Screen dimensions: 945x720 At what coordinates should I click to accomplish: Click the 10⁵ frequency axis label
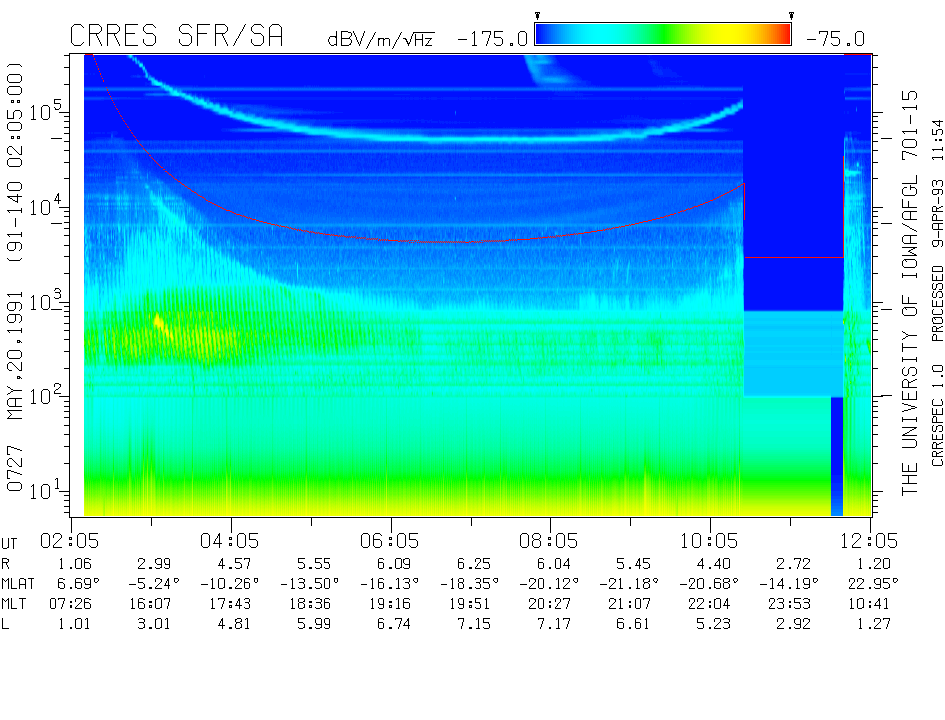45,111
